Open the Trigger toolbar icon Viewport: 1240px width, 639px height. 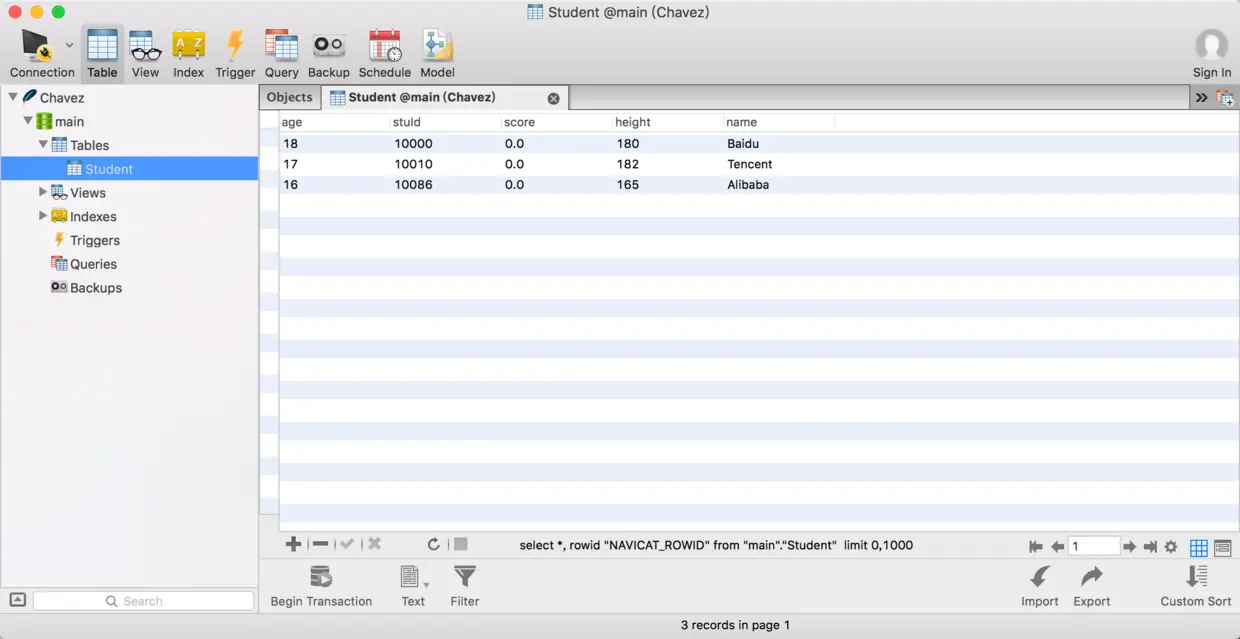point(235,53)
